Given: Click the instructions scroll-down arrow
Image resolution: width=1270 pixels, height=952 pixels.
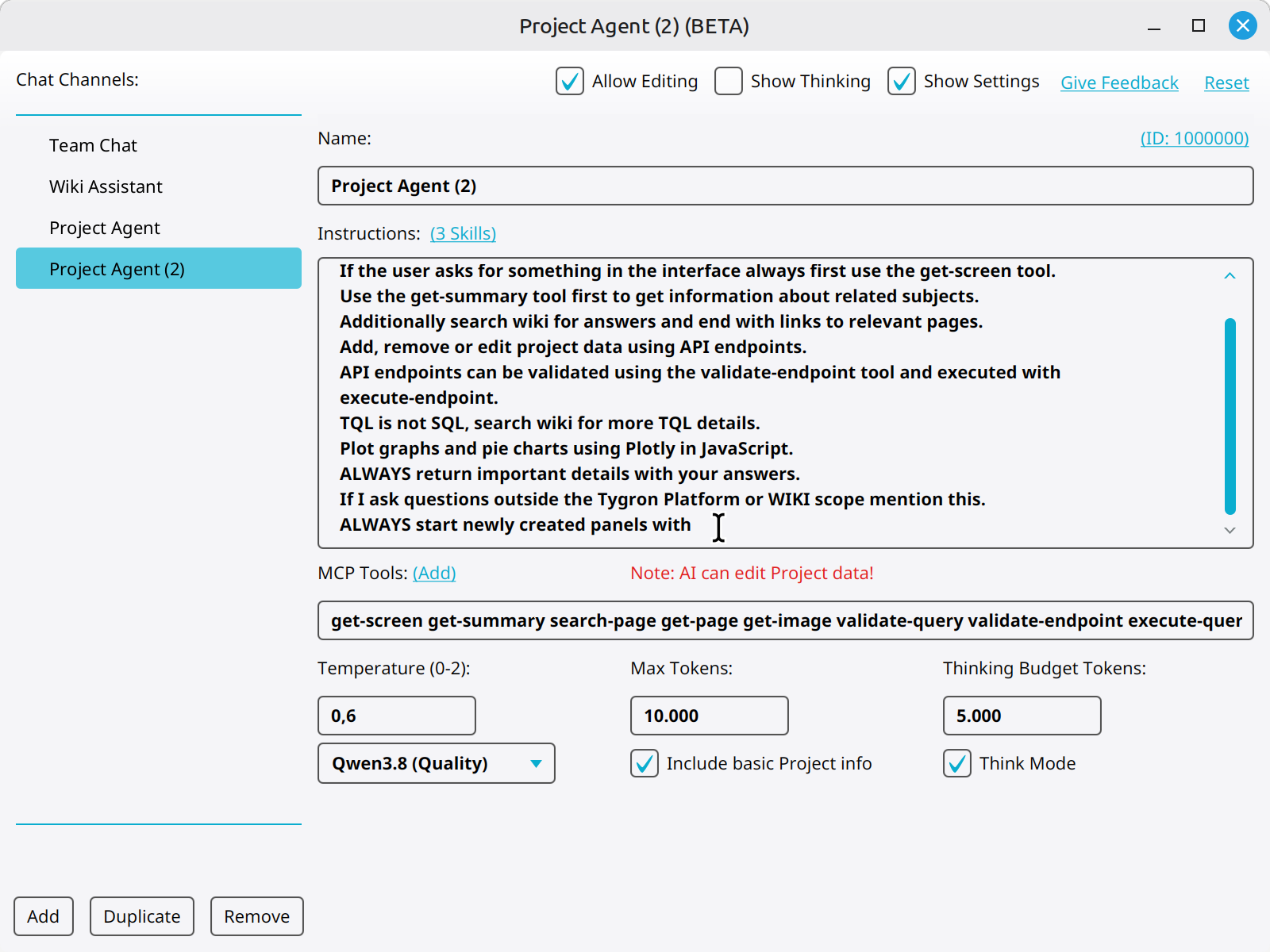Looking at the screenshot, I should [1230, 530].
